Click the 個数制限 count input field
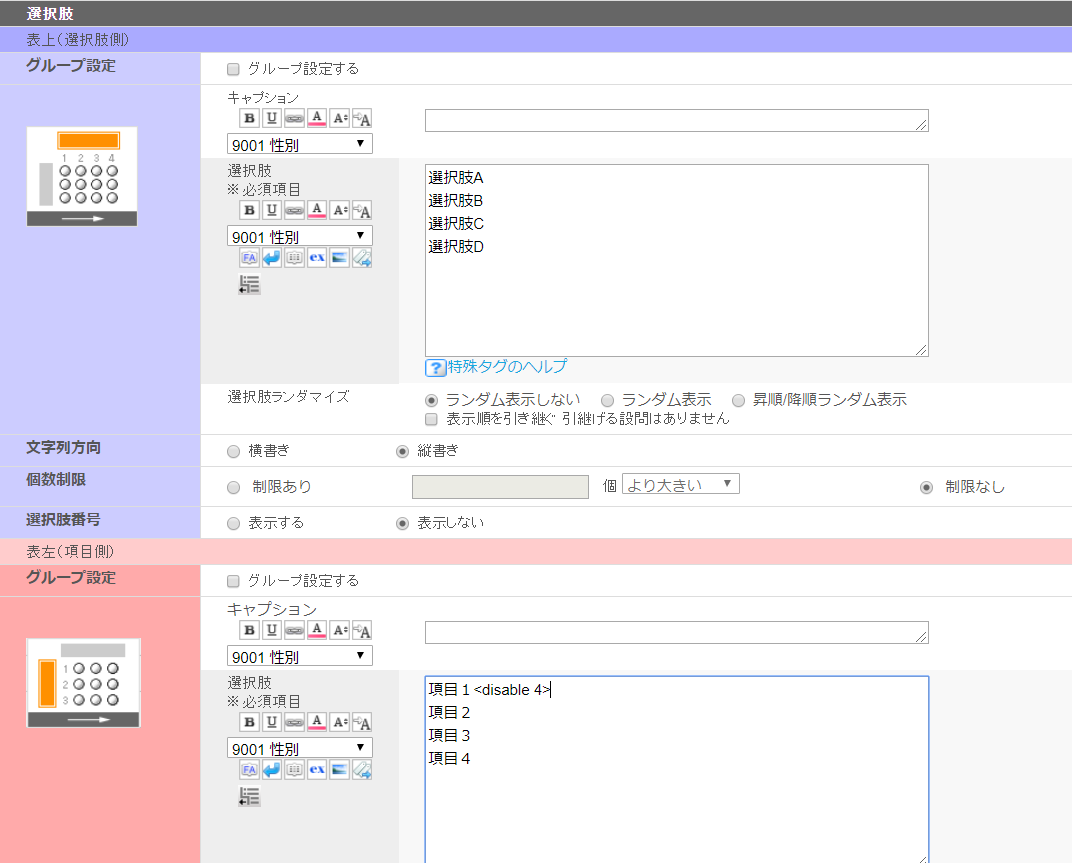The width and height of the screenshot is (1072, 863). (x=500, y=487)
